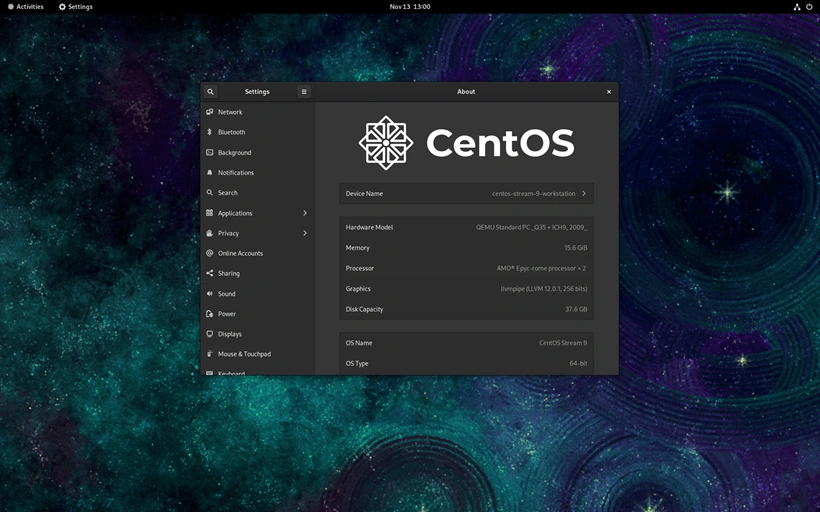Open the Power settings panel
The height and width of the screenshot is (512, 820).
257,314
